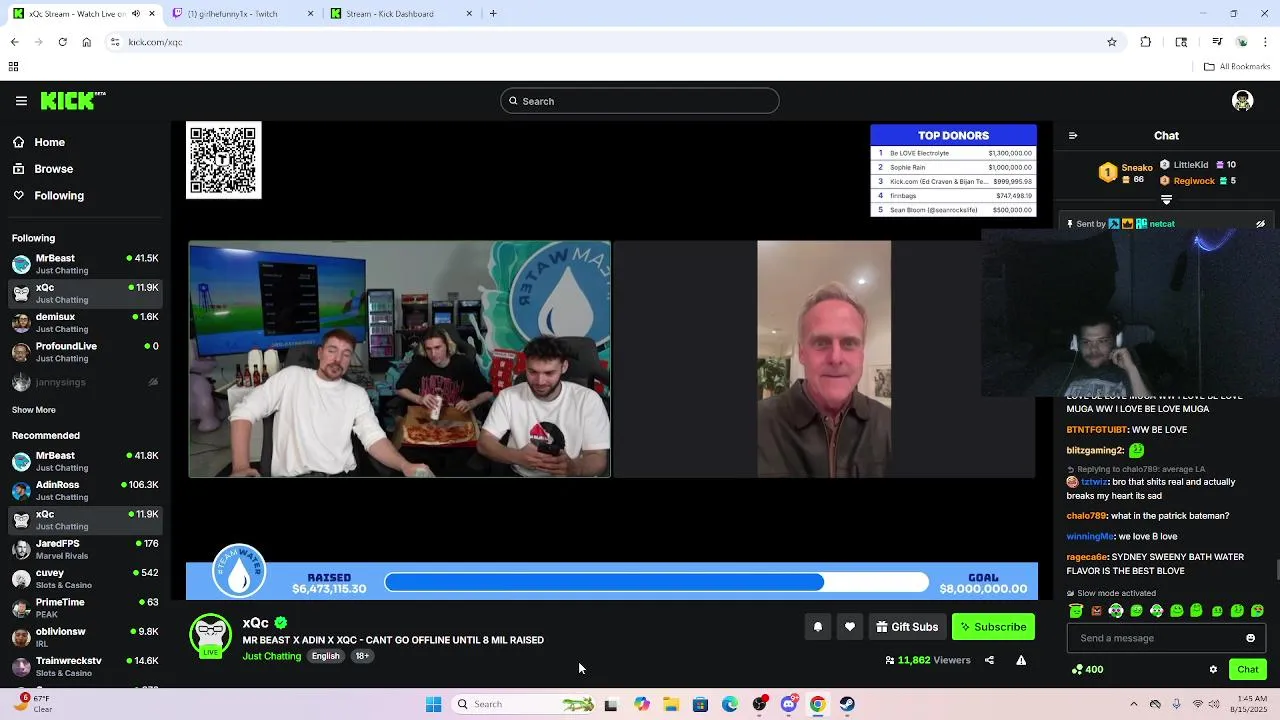
Task: Send message with the Chat button
Action: click(1248, 670)
